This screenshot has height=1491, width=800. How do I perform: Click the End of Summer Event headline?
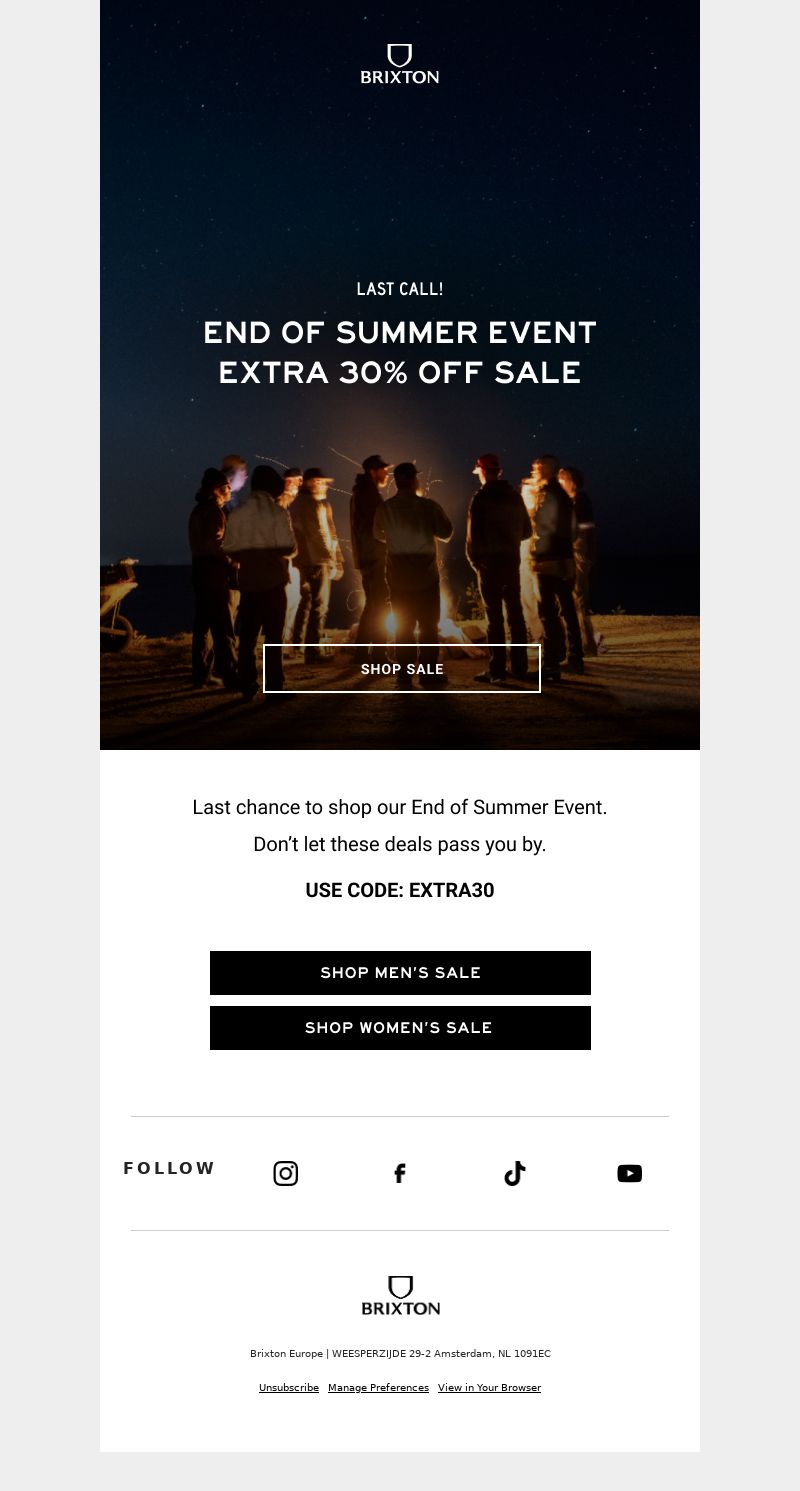click(400, 352)
